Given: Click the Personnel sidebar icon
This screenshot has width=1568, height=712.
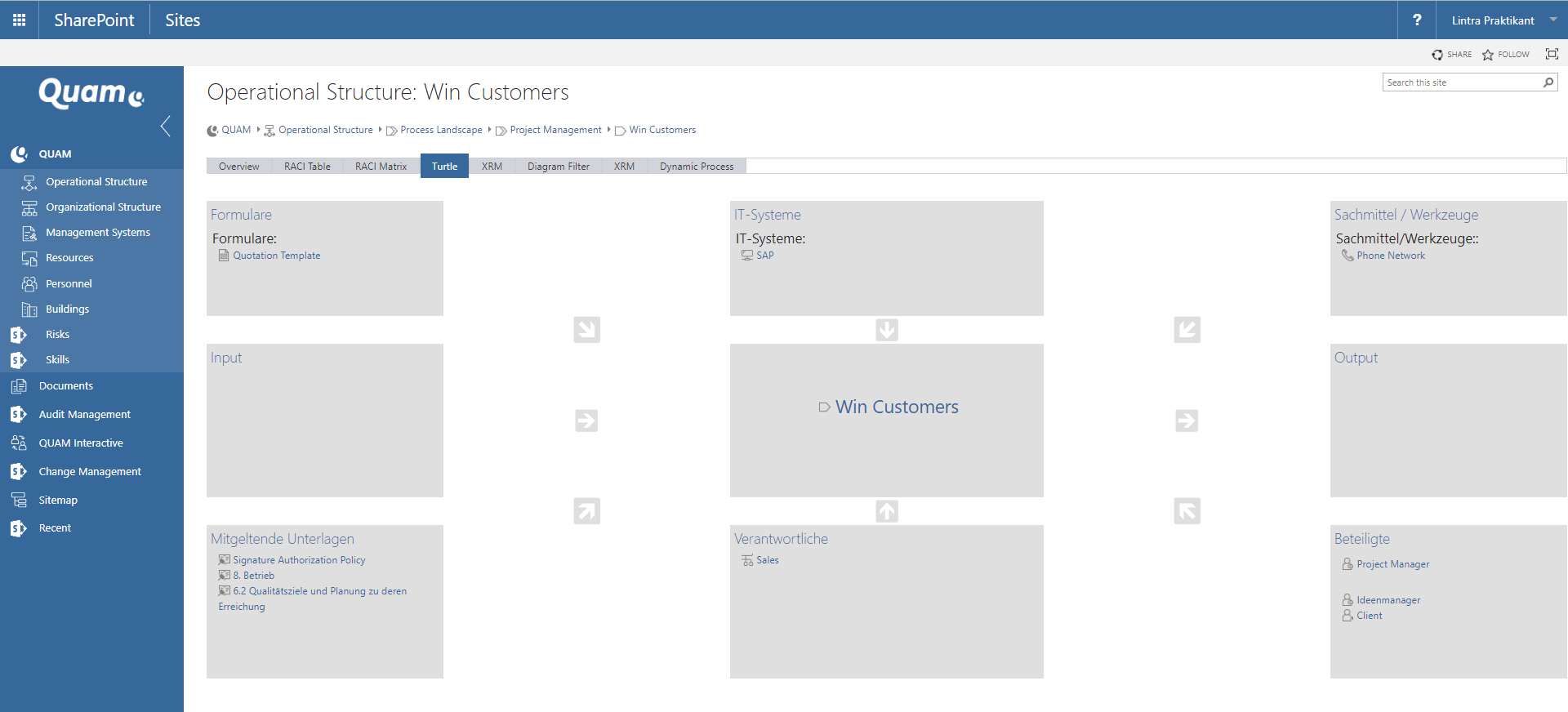Looking at the screenshot, I should click(x=29, y=283).
